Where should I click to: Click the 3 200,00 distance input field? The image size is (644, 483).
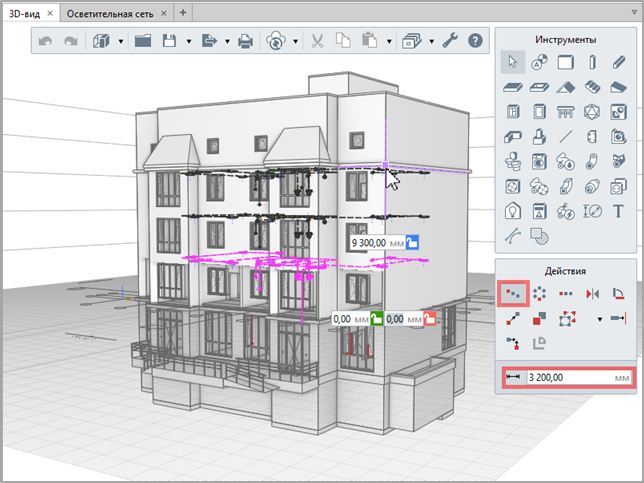(x=567, y=377)
